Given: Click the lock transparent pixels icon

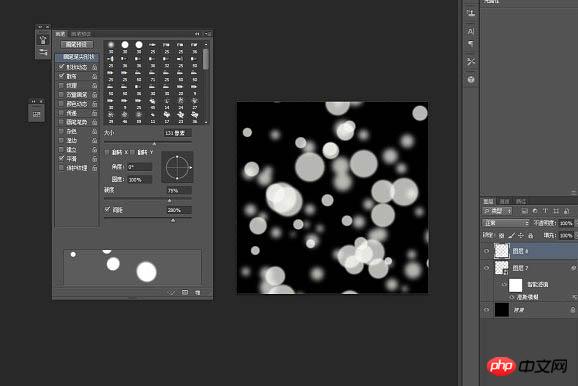Looking at the screenshot, I should coord(501,235).
